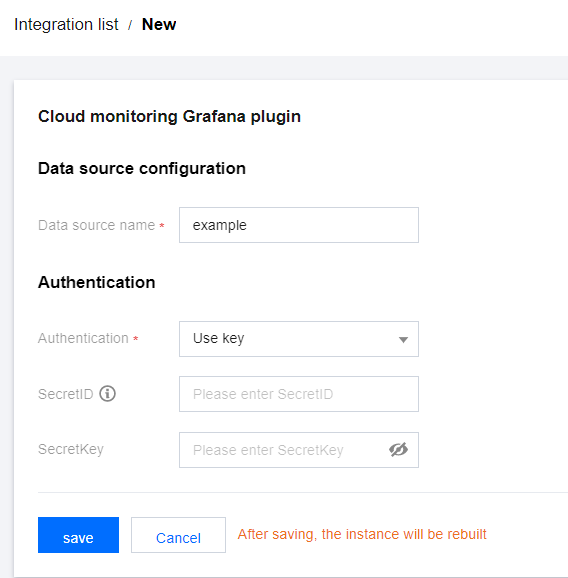Click the 'After saving' rebuild warning text
The image size is (568, 578).
coord(362,534)
